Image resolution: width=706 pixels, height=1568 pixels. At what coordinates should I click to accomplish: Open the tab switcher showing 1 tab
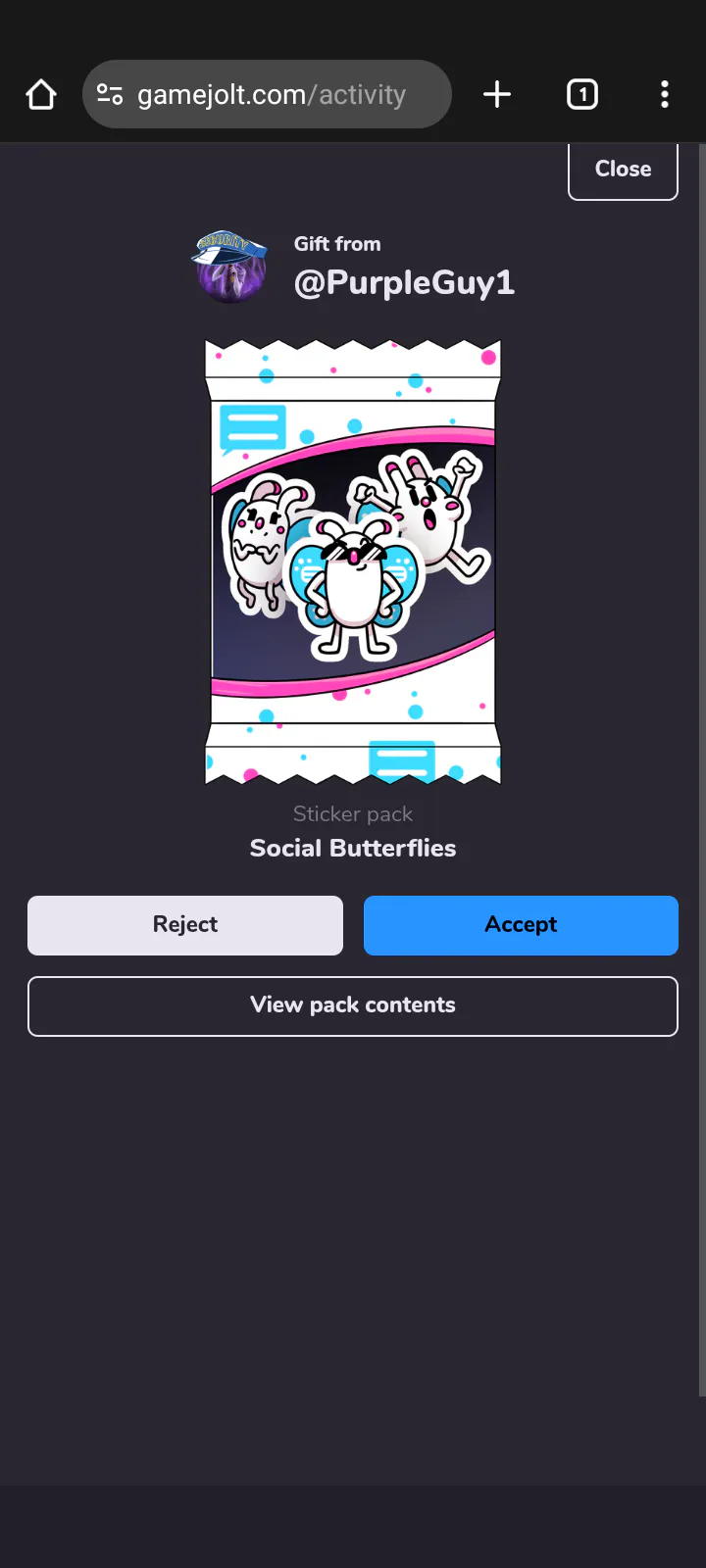coord(582,94)
